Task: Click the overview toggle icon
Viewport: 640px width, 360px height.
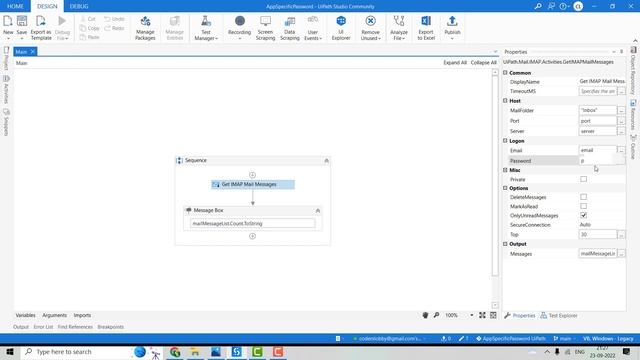Action: 493,315
